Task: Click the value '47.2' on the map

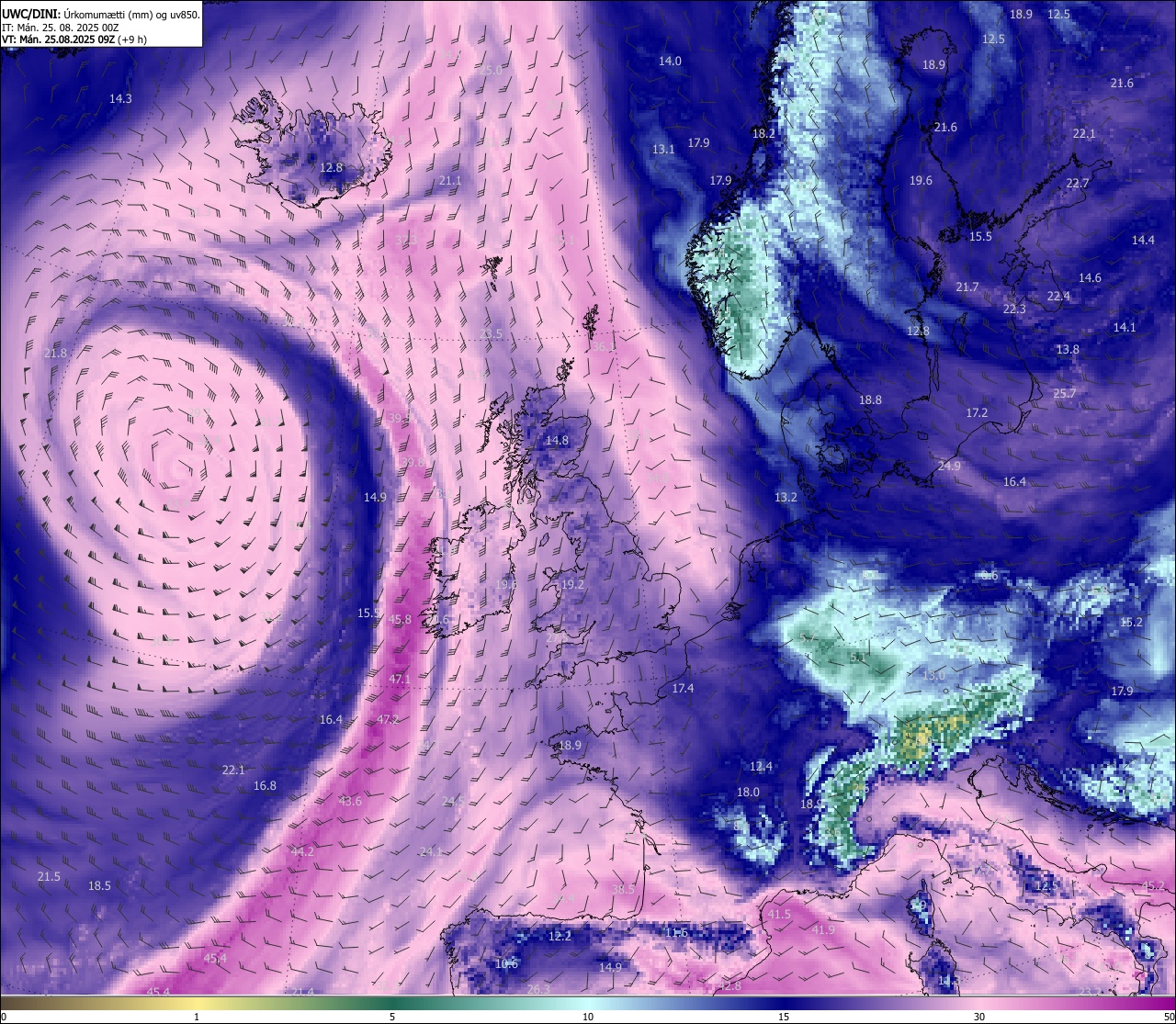Action: [x=388, y=720]
